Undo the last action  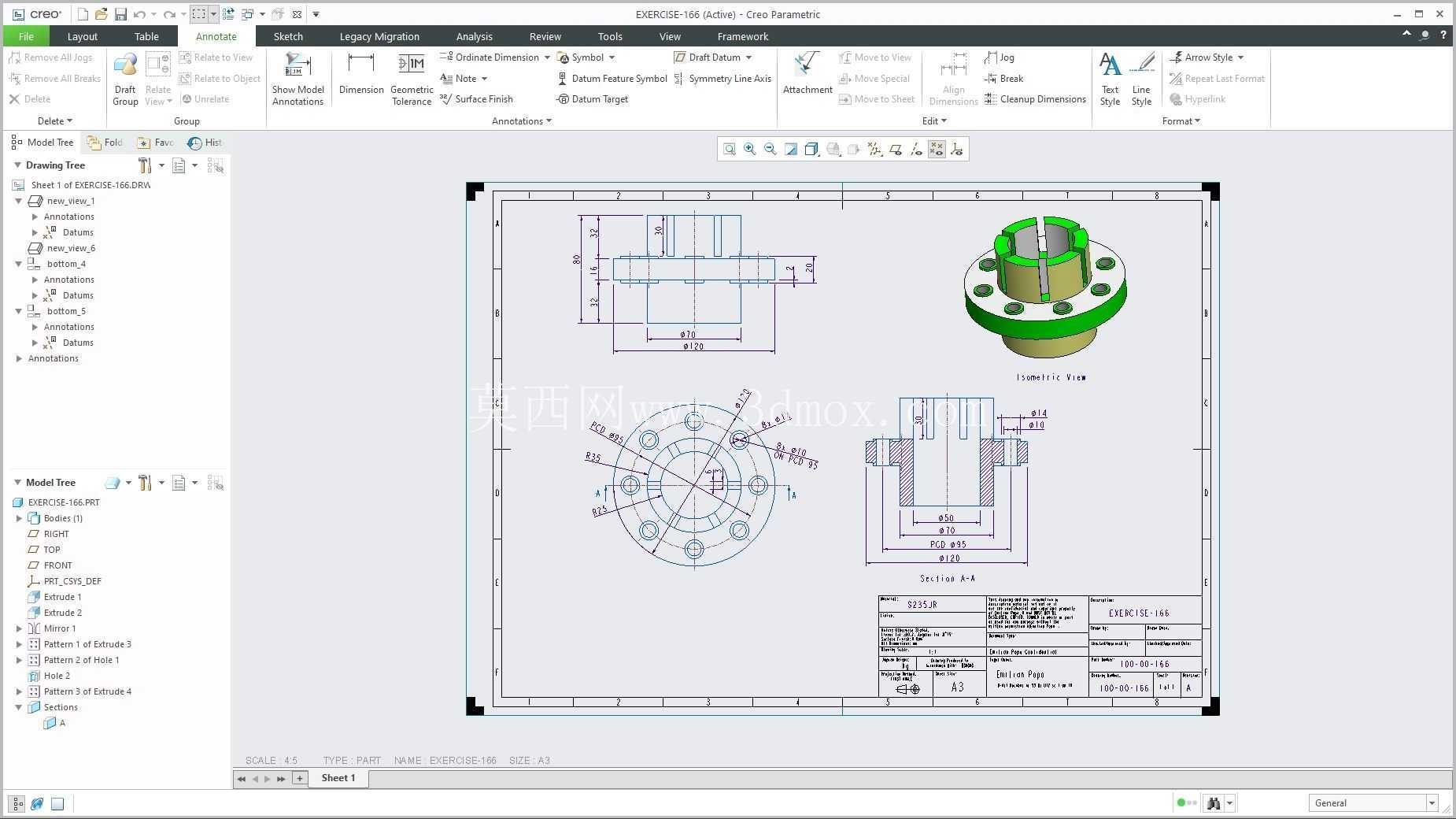[x=139, y=14]
